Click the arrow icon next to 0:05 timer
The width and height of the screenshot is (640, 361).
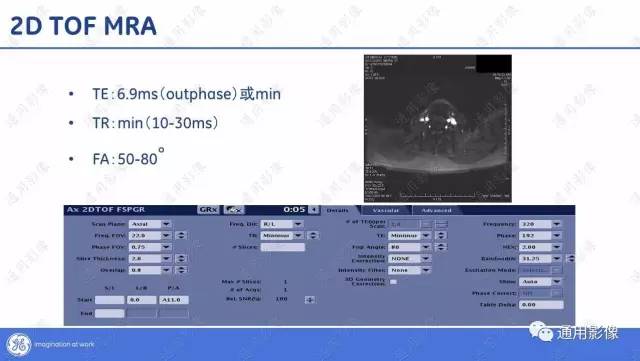click(x=313, y=209)
